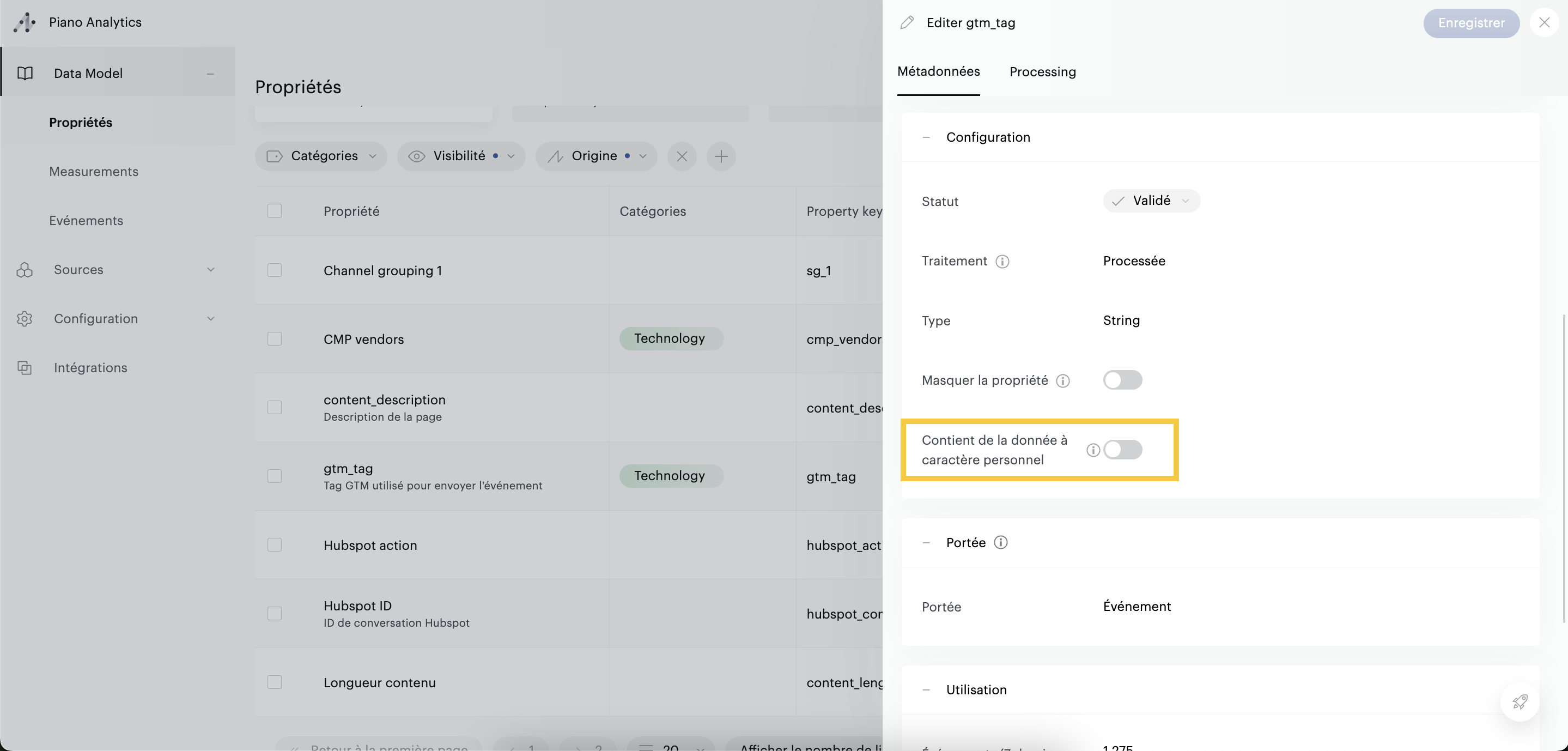Switch to the Processing tab
Viewport: 1568px width, 751px height.
(1042, 72)
